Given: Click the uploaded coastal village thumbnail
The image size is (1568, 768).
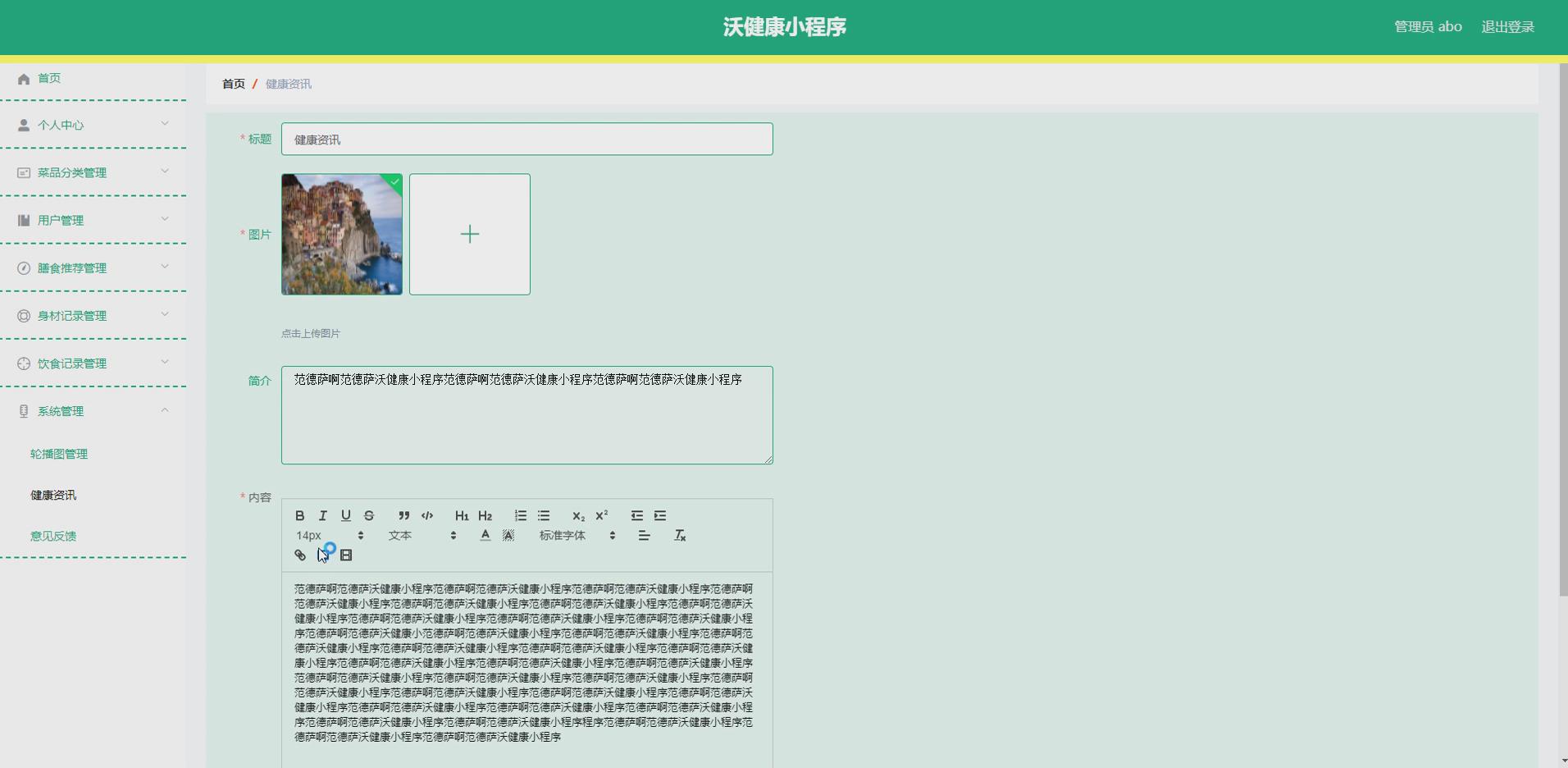Looking at the screenshot, I should click(x=342, y=234).
